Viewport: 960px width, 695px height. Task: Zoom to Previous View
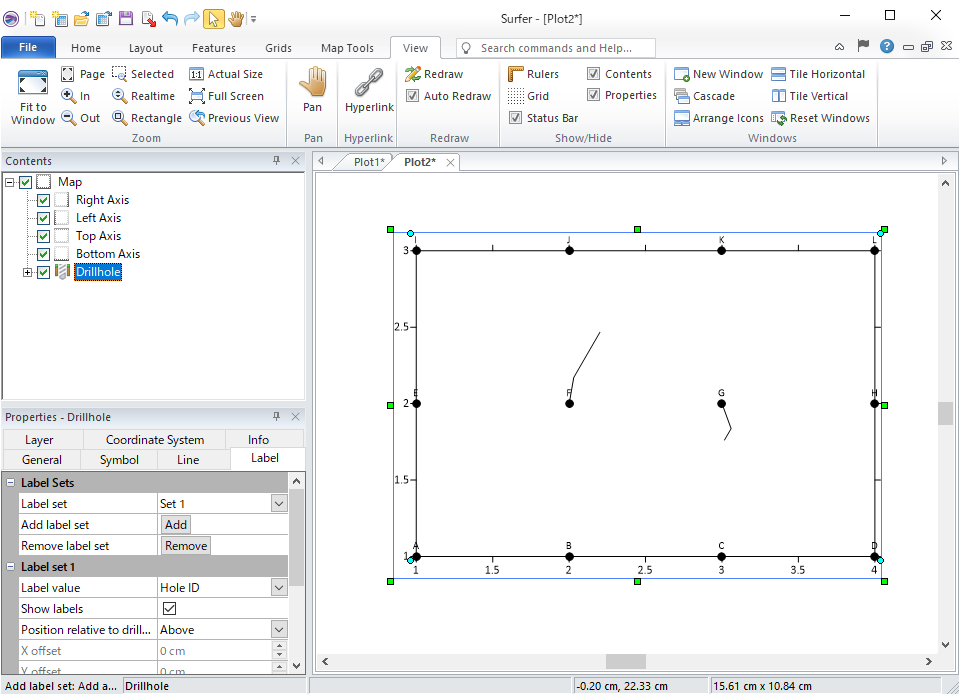[x=197, y=118]
